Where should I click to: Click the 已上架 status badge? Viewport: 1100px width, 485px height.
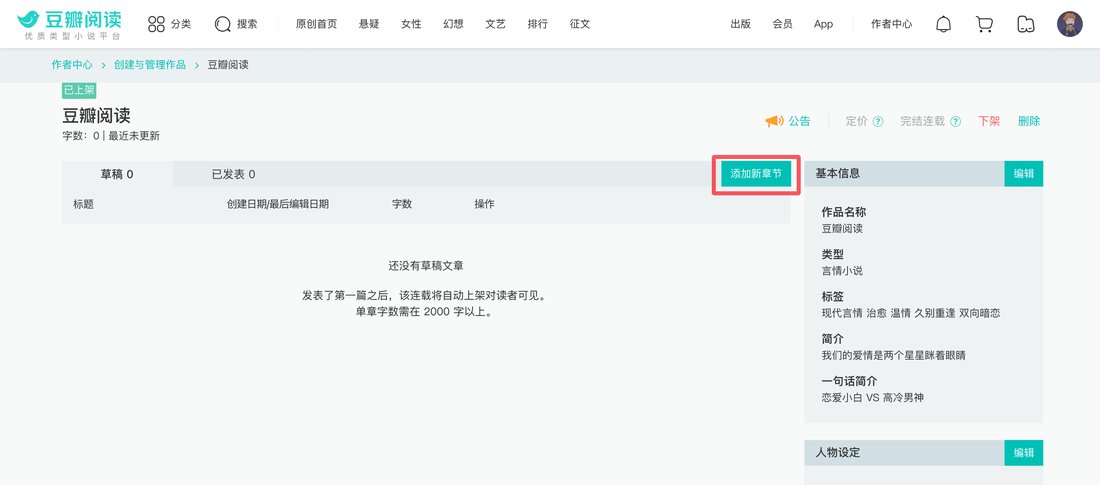79,90
